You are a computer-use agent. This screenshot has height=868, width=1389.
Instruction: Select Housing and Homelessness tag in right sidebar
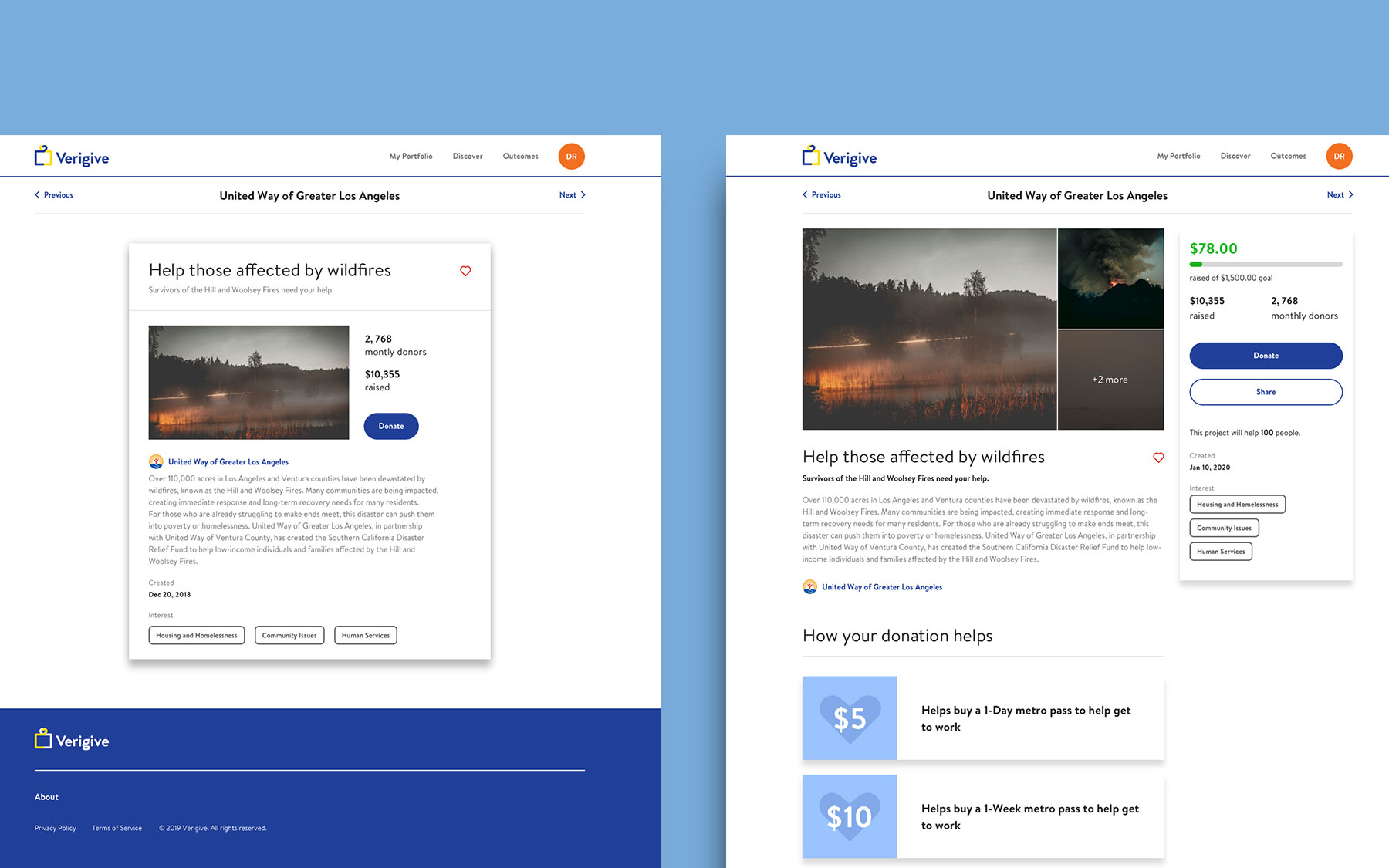coord(1238,505)
